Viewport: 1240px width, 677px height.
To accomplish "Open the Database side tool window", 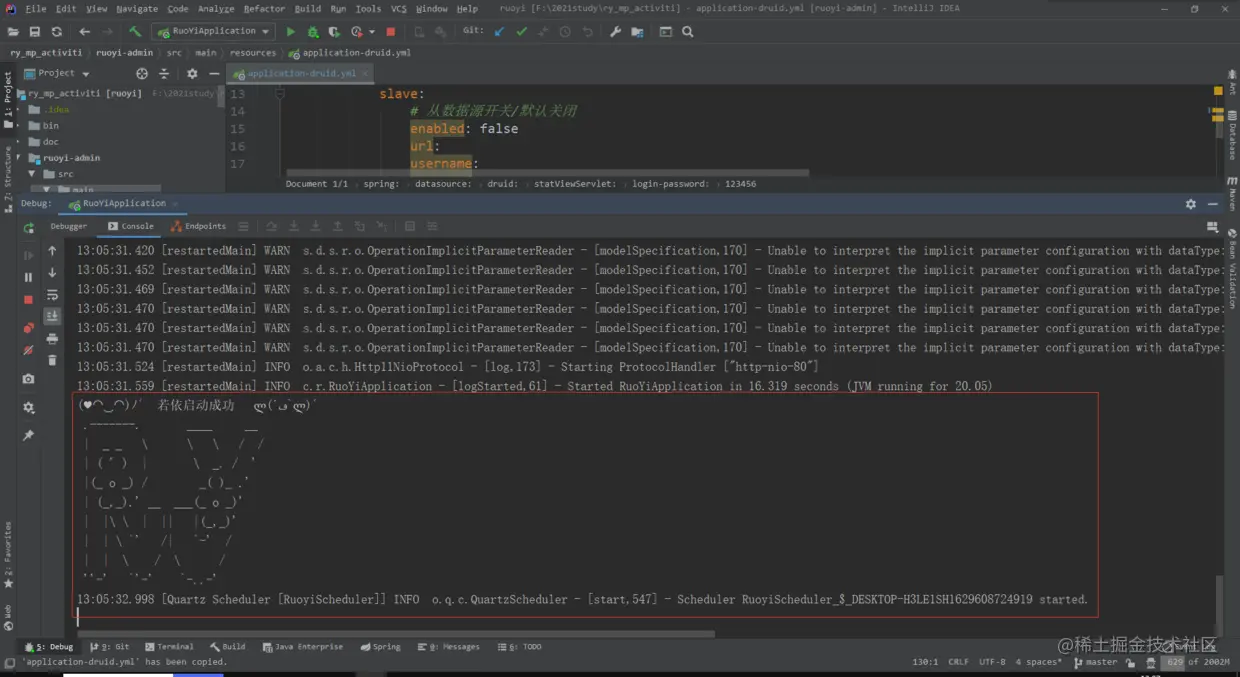I will tap(1232, 136).
